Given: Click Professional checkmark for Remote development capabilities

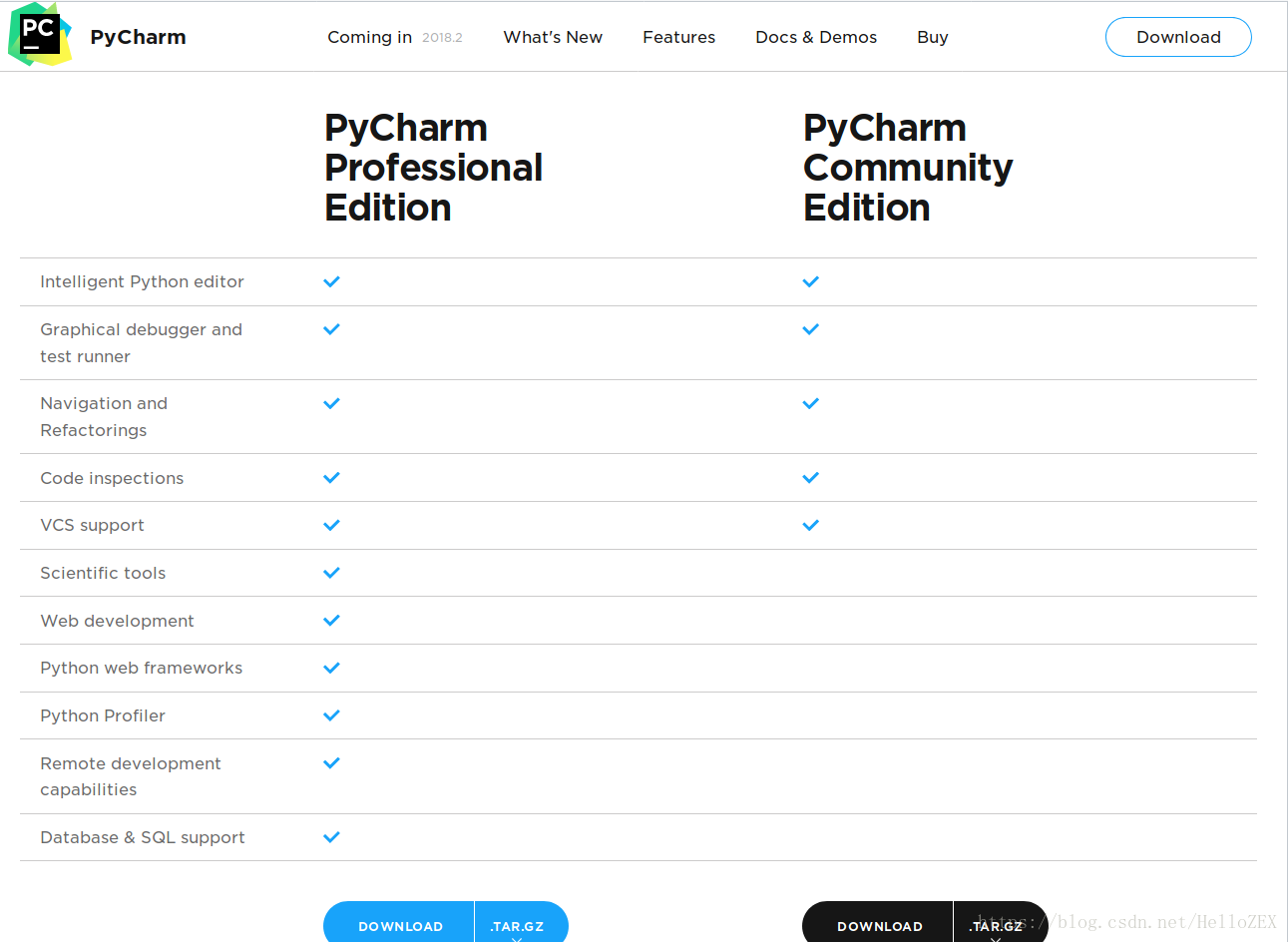Looking at the screenshot, I should click(332, 763).
